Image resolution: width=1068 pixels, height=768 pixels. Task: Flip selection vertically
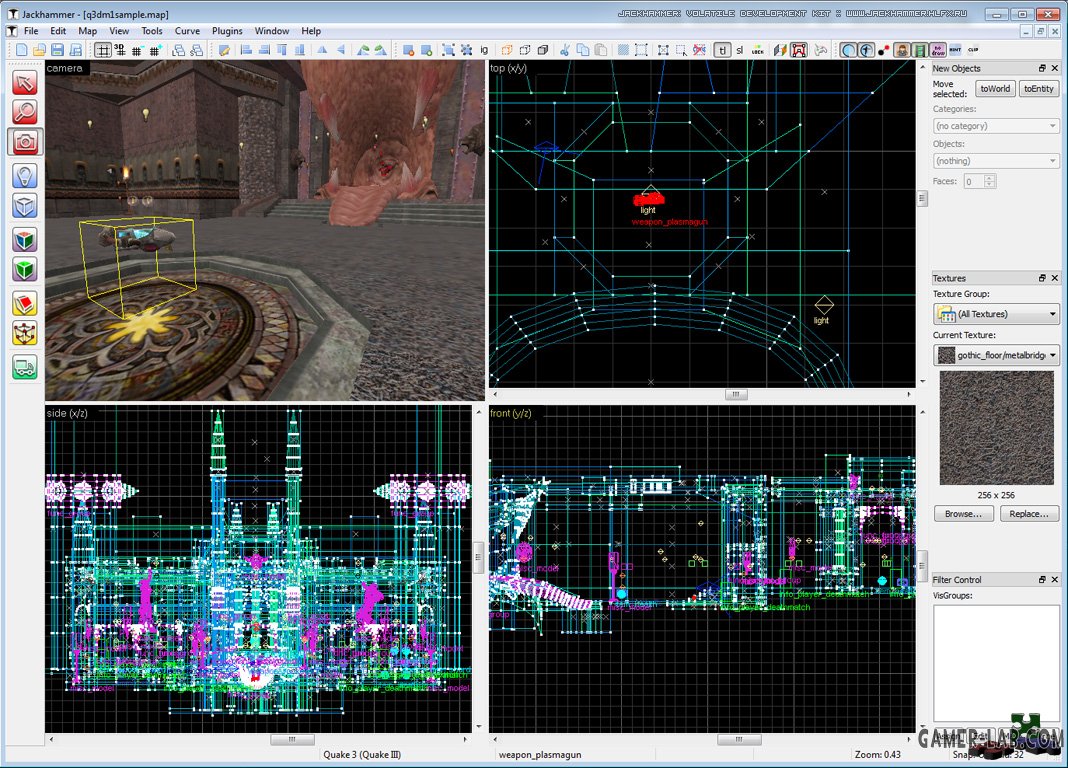[x=341, y=50]
